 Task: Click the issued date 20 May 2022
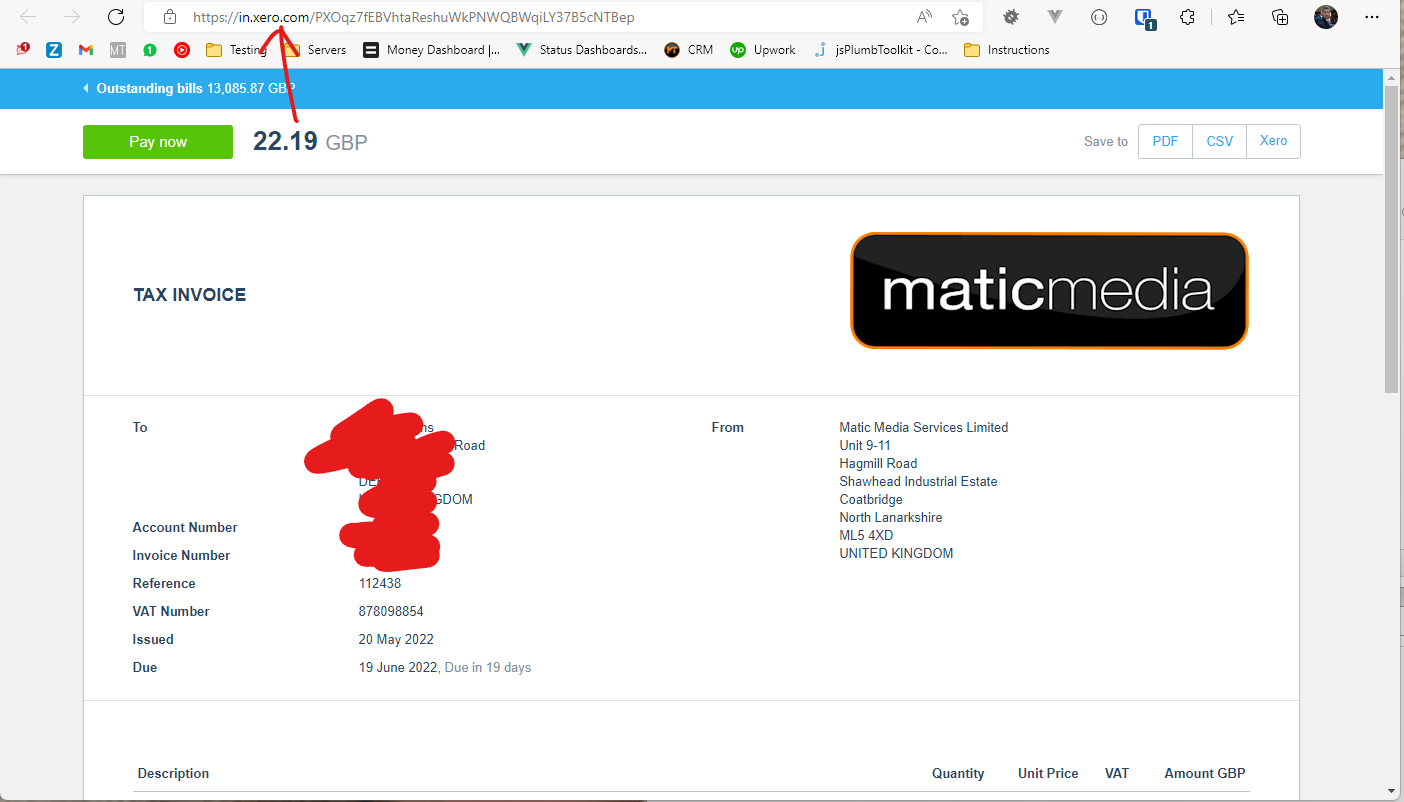(x=396, y=639)
